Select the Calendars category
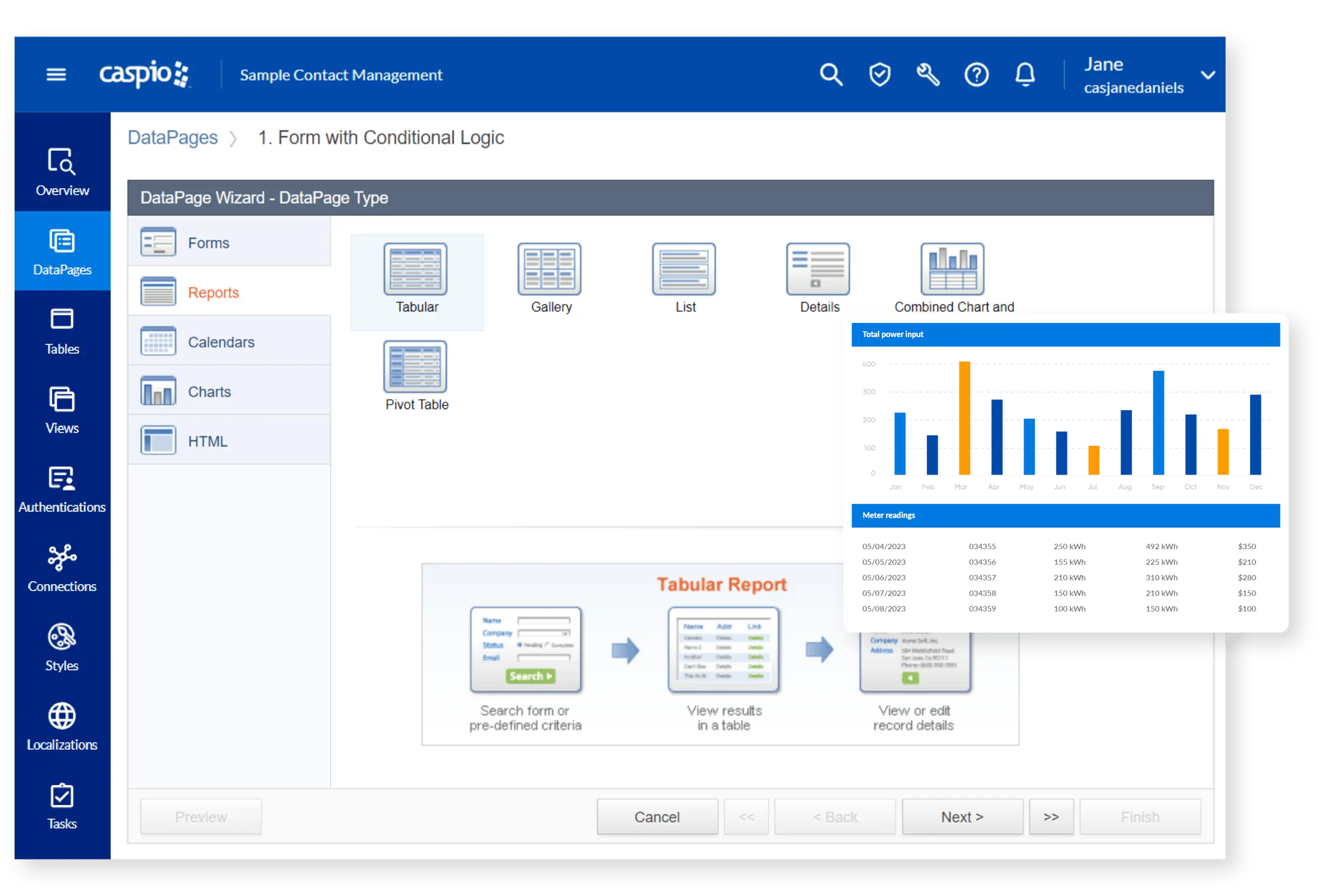Screen dimensions: 1330x896 229,342
